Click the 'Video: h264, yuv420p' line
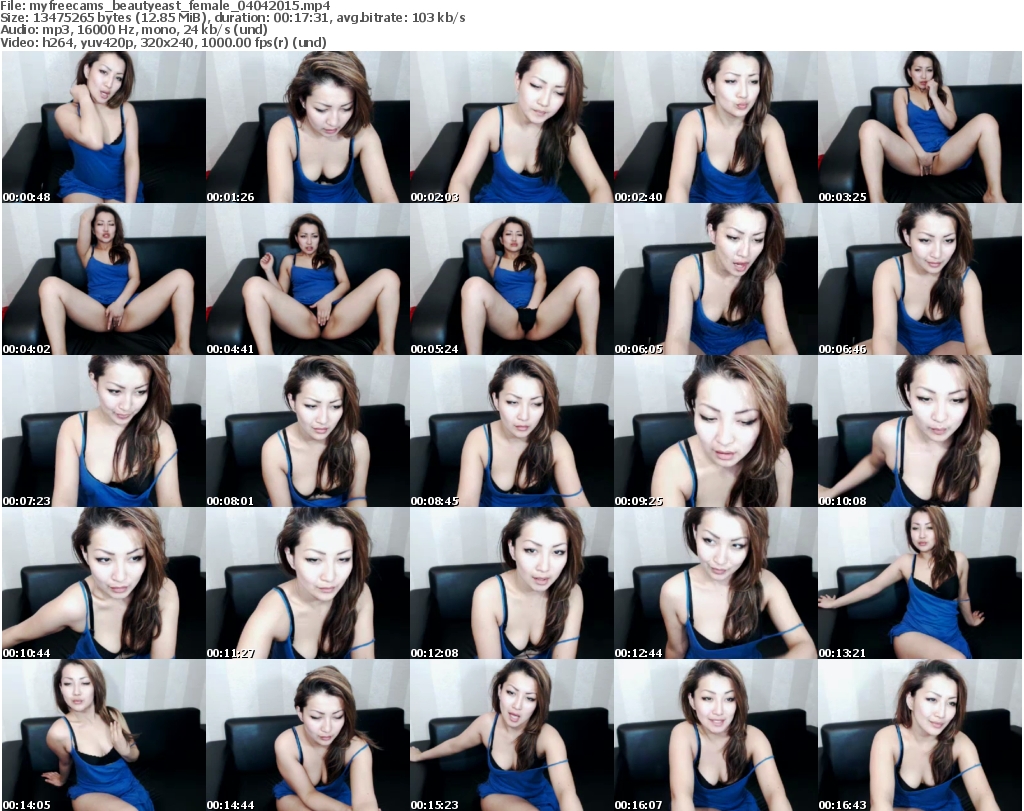 tap(163, 42)
